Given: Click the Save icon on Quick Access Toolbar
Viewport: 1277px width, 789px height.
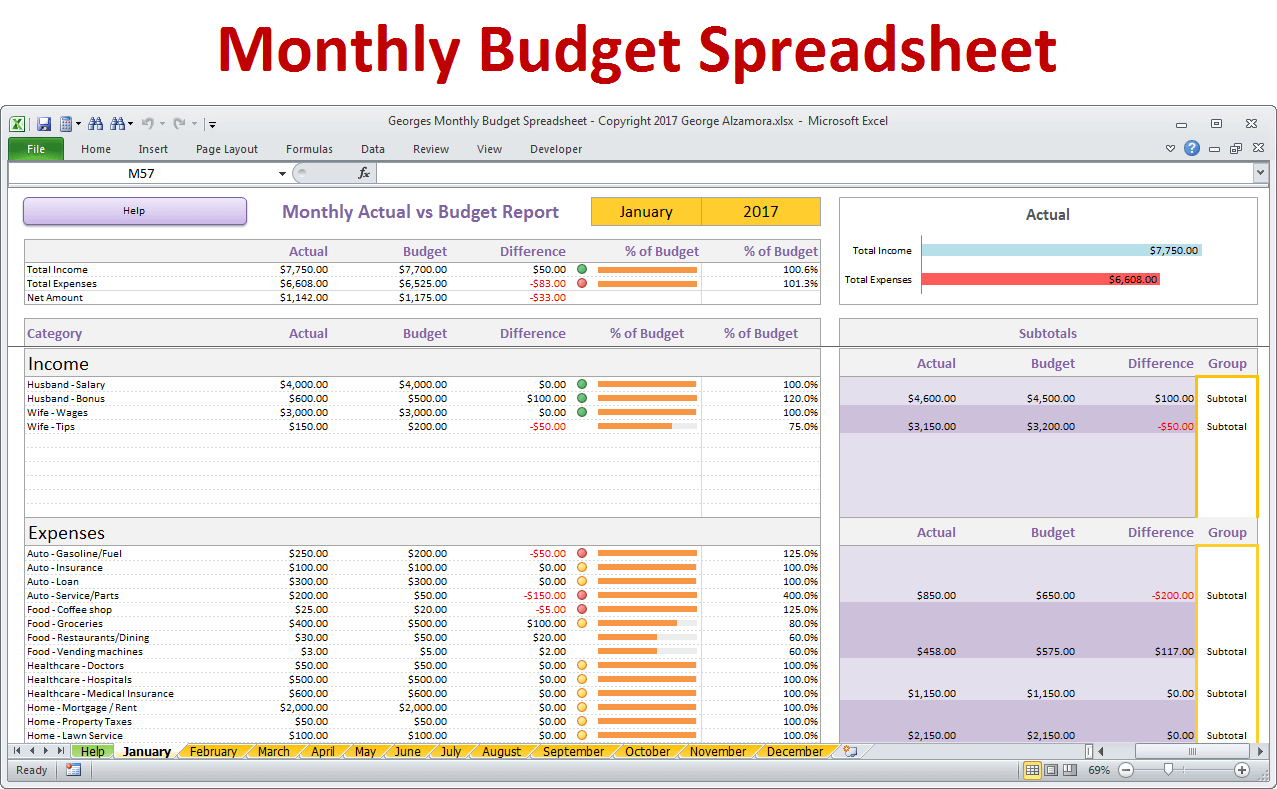Looking at the screenshot, I should [x=42, y=123].
